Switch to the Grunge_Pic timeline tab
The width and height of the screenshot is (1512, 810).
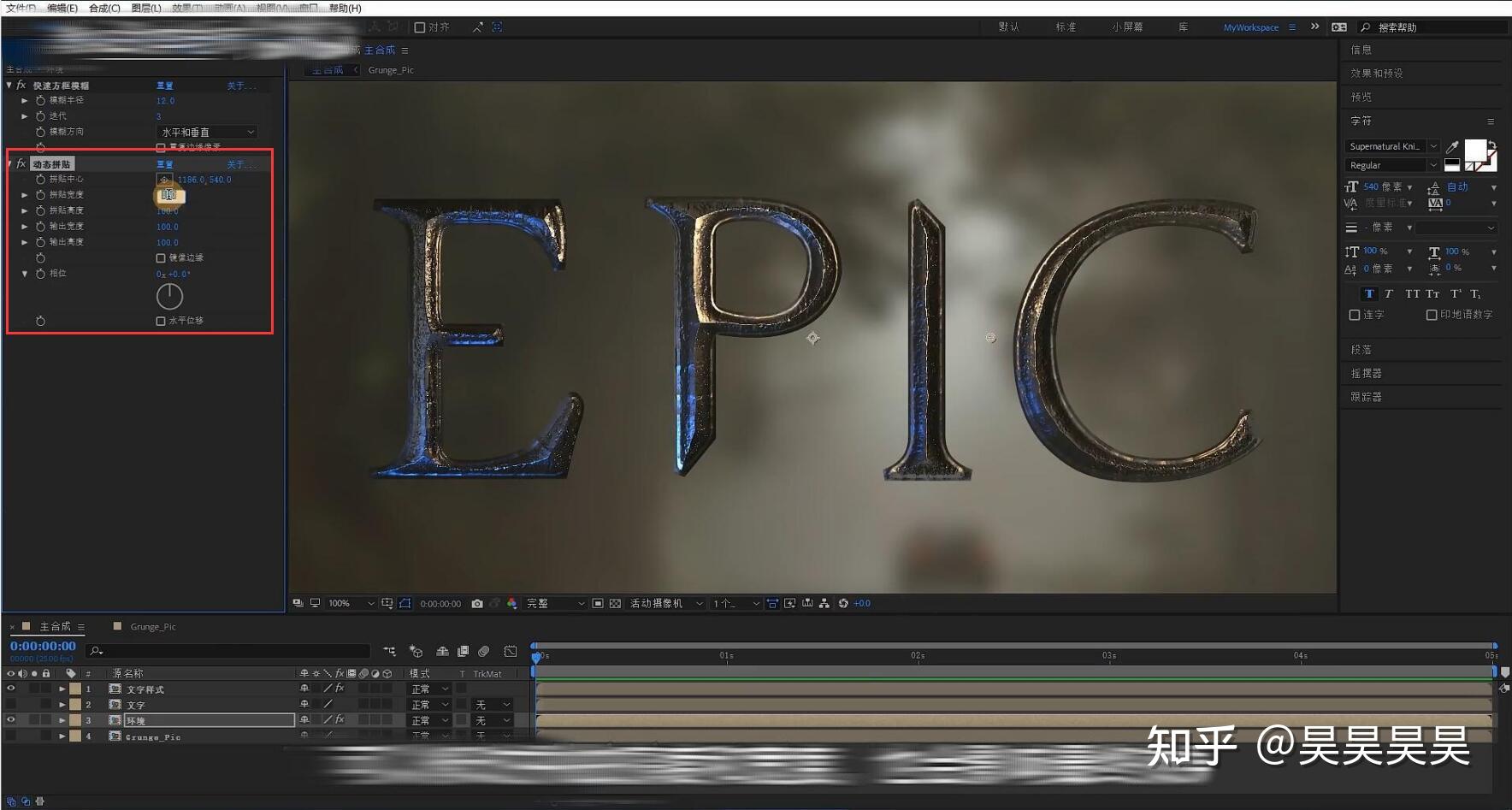[x=152, y=627]
